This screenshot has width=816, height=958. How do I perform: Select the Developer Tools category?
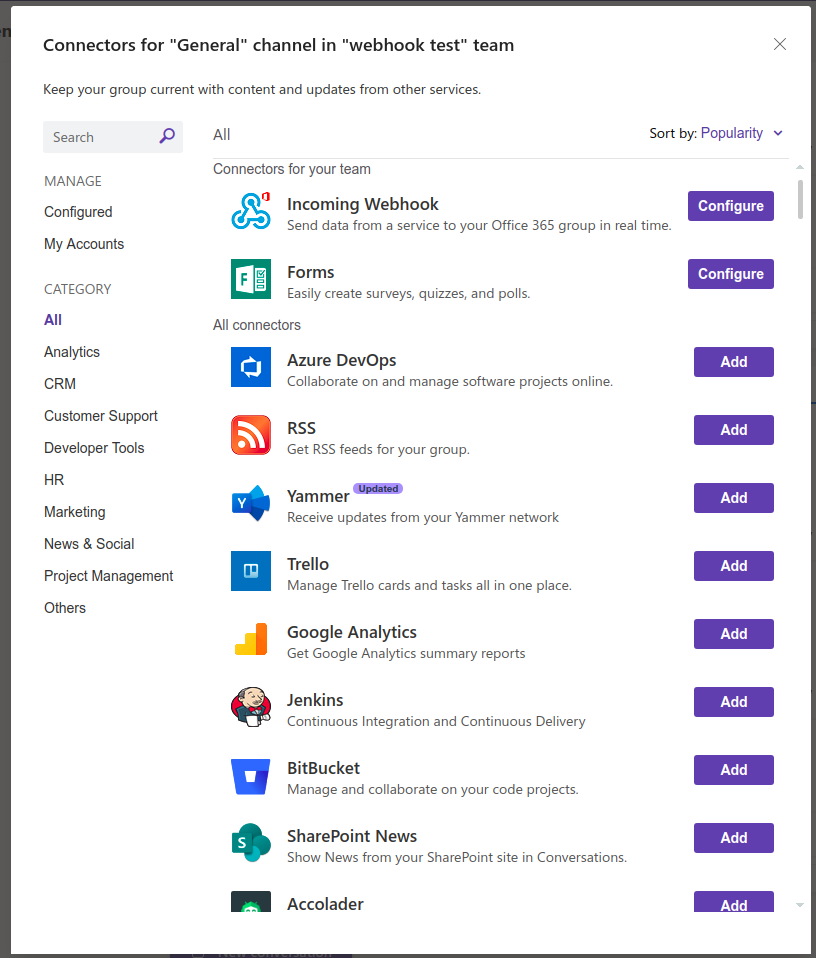94,448
